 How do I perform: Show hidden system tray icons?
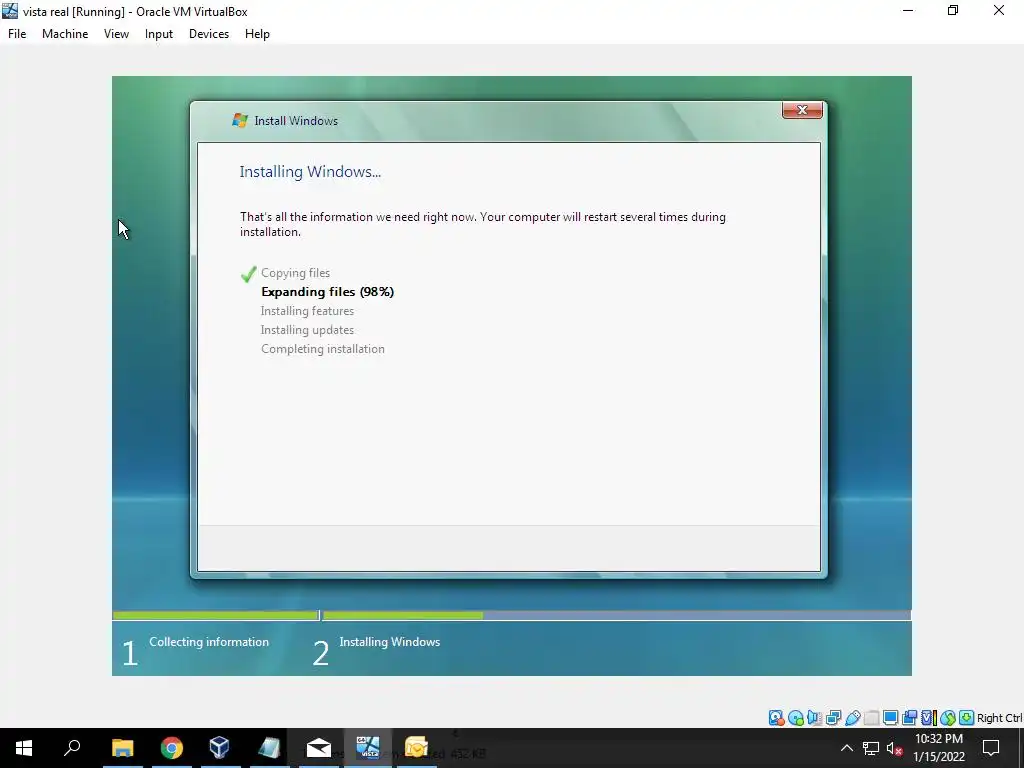846,748
